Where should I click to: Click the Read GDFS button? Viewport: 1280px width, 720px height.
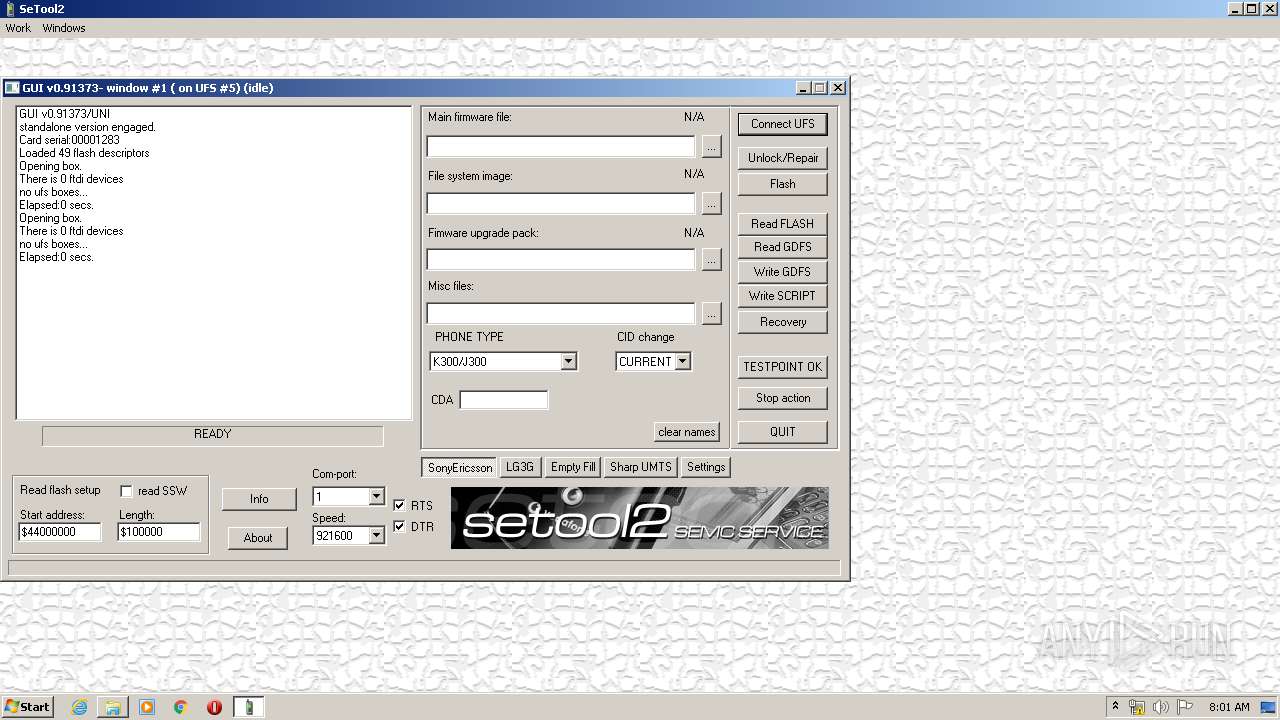pos(783,247)
